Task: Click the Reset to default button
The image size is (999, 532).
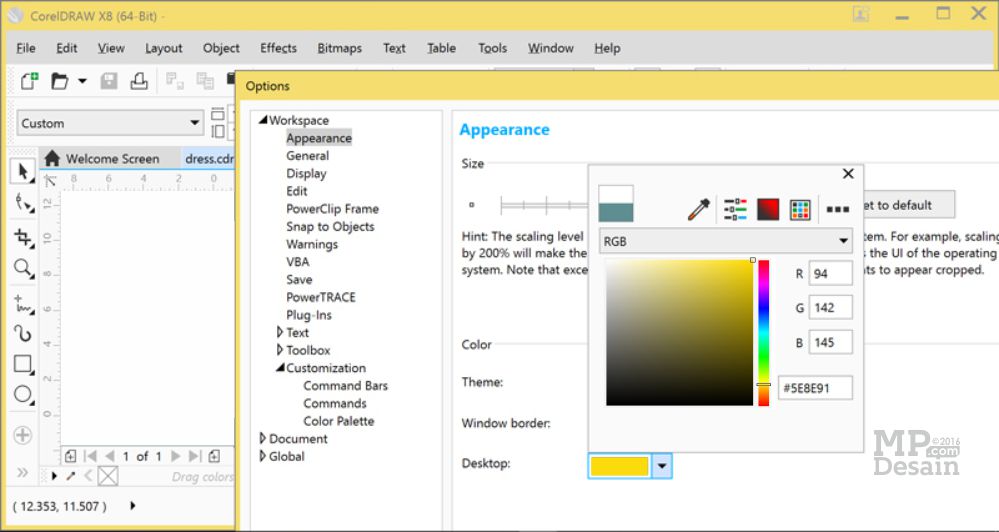Action: click(909, 205)
